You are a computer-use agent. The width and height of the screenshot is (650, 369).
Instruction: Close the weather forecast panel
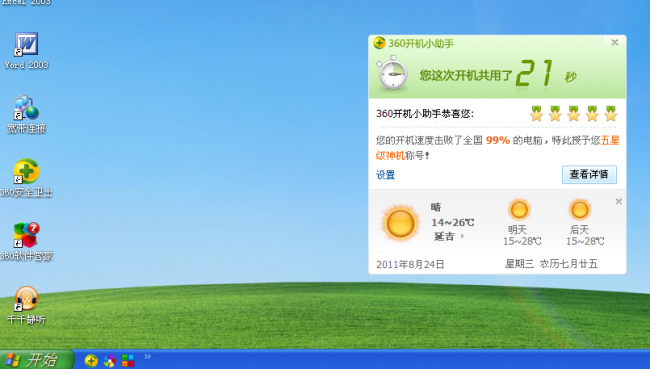618,201
